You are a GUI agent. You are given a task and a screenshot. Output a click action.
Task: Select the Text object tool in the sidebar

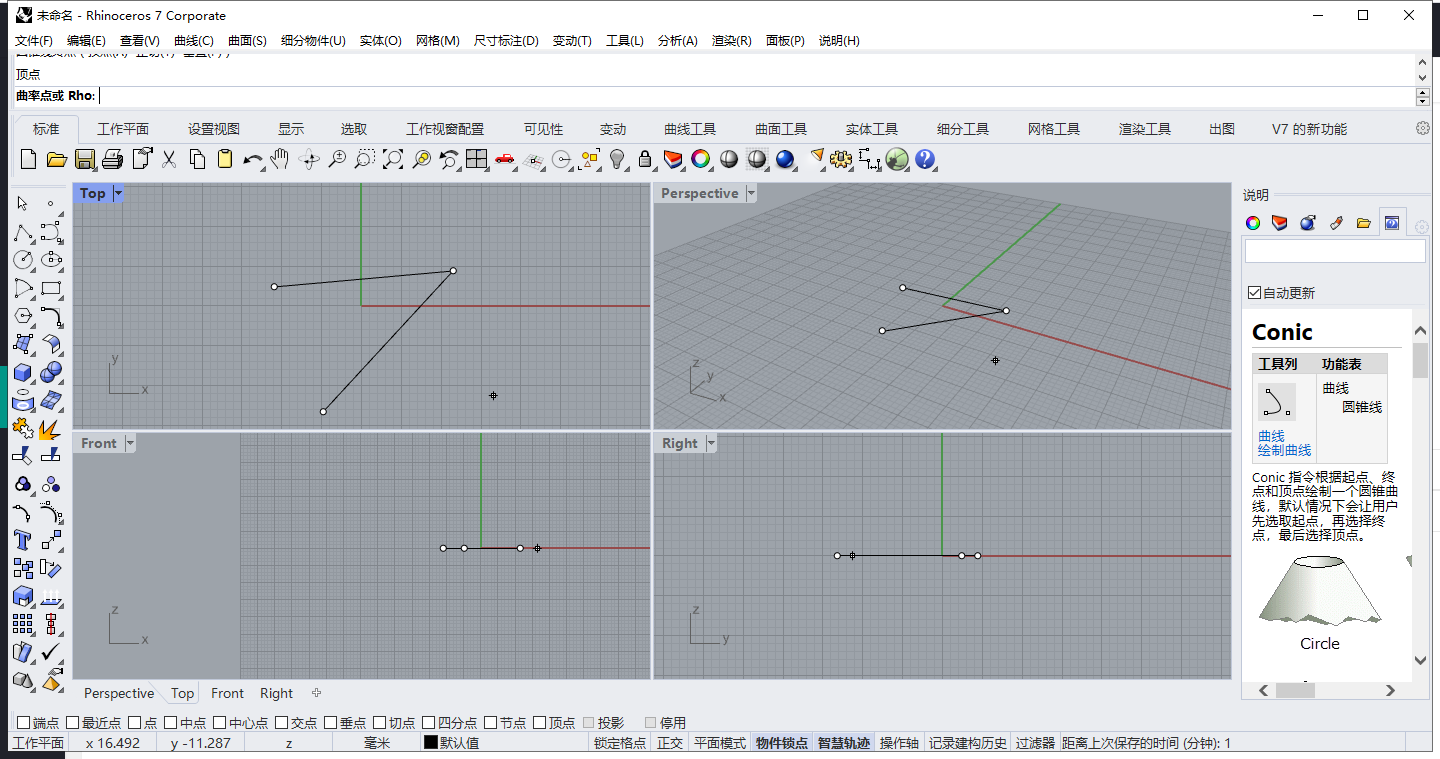pyautogui.click(x=23, y=541)
